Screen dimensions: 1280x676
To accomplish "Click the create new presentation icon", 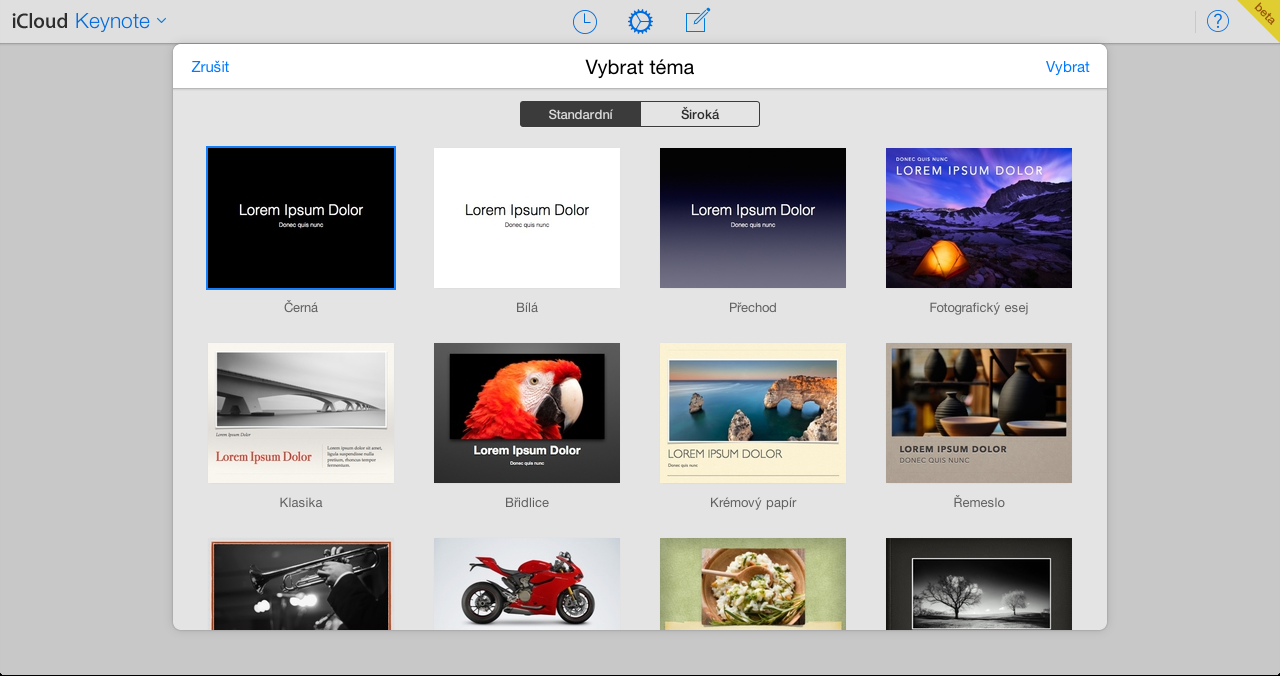I will point(697,21).
